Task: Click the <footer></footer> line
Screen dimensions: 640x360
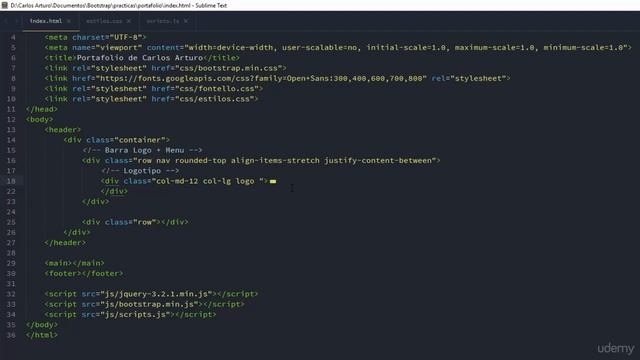Action: click(x=84, y=273)
